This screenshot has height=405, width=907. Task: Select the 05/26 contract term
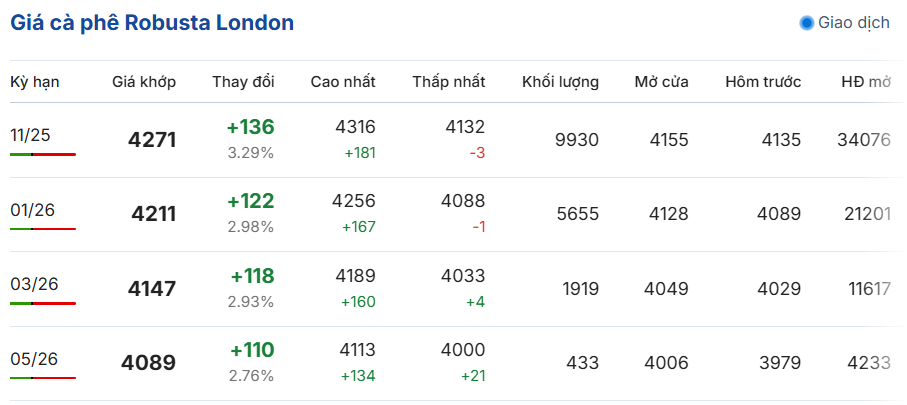point(34,359)
